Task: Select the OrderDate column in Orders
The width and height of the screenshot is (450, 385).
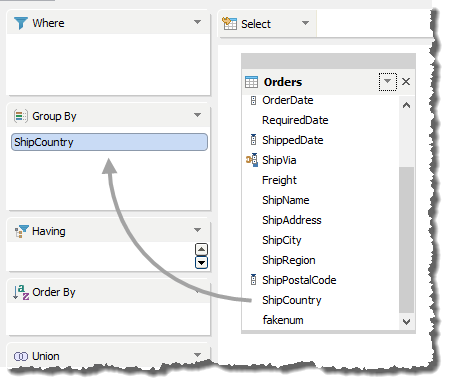Action: 288,100
